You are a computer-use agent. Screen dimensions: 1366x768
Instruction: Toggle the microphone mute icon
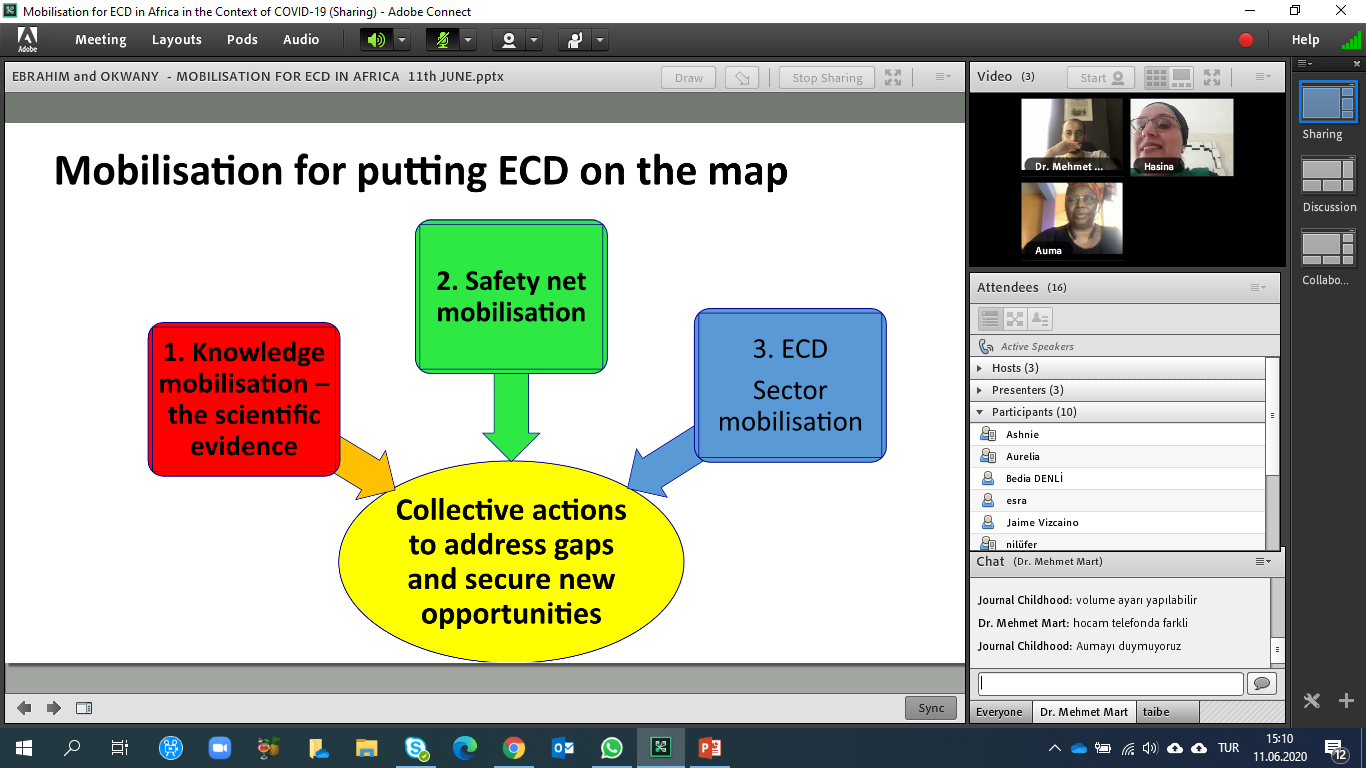click(441, 40)
